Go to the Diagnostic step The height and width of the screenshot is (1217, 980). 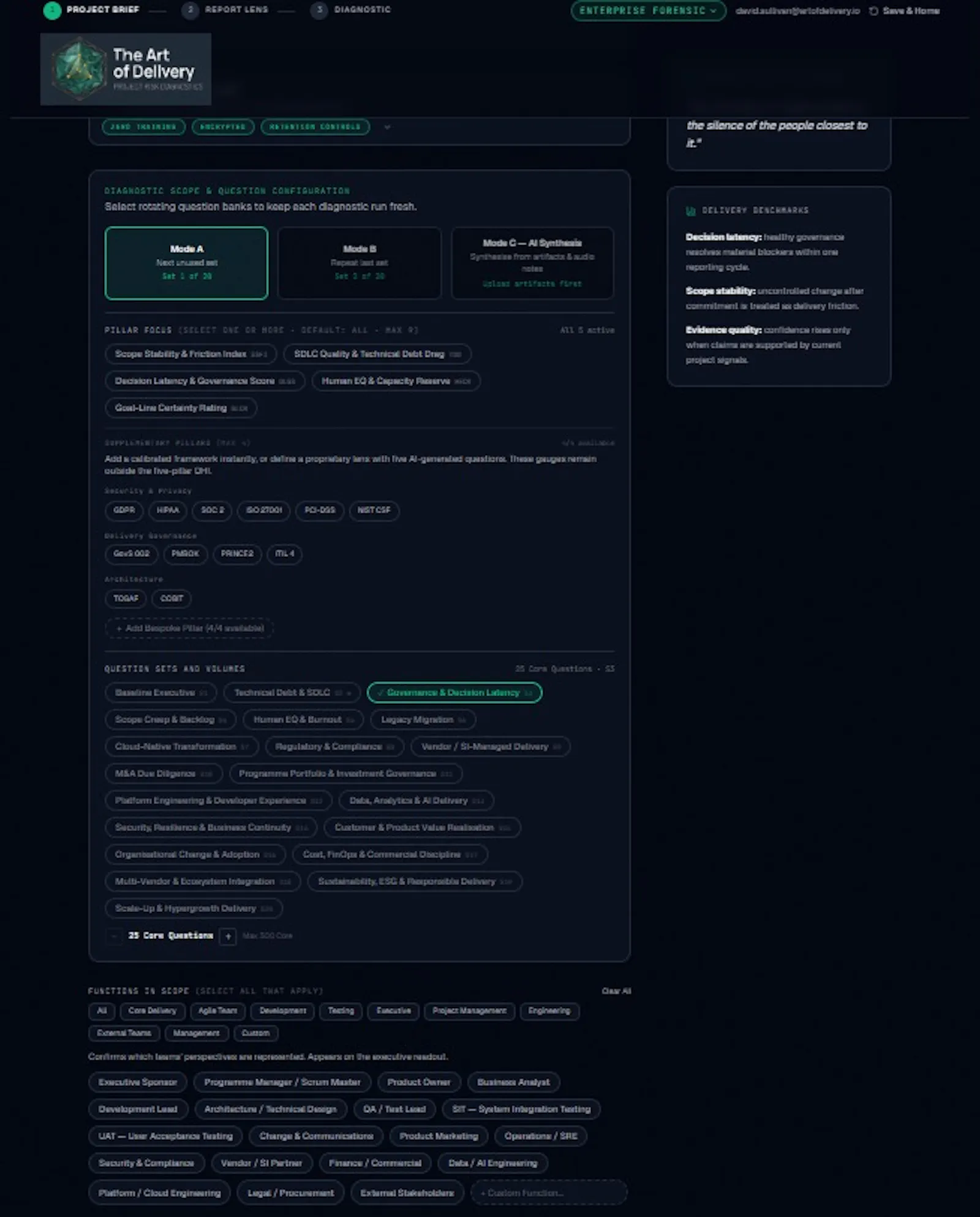point(351,10)
